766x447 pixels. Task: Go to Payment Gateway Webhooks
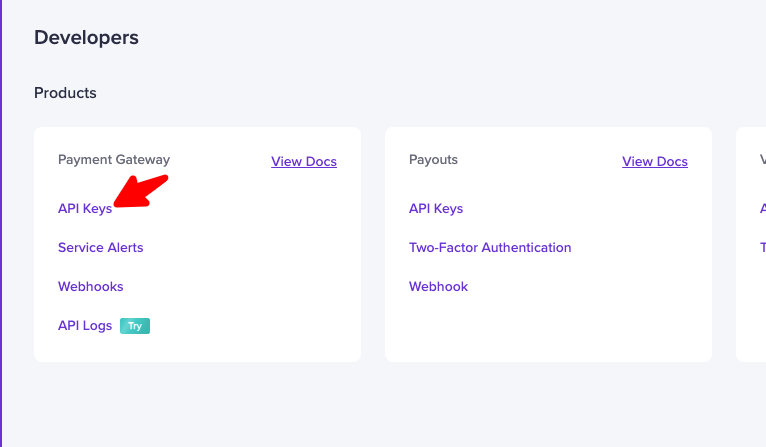coord(91,287)
